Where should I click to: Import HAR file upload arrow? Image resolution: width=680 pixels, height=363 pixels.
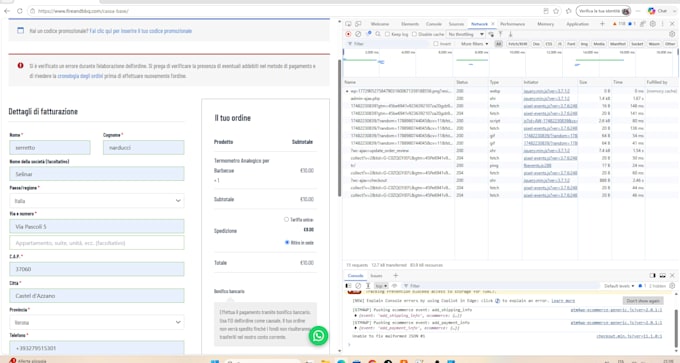[500, 34]
